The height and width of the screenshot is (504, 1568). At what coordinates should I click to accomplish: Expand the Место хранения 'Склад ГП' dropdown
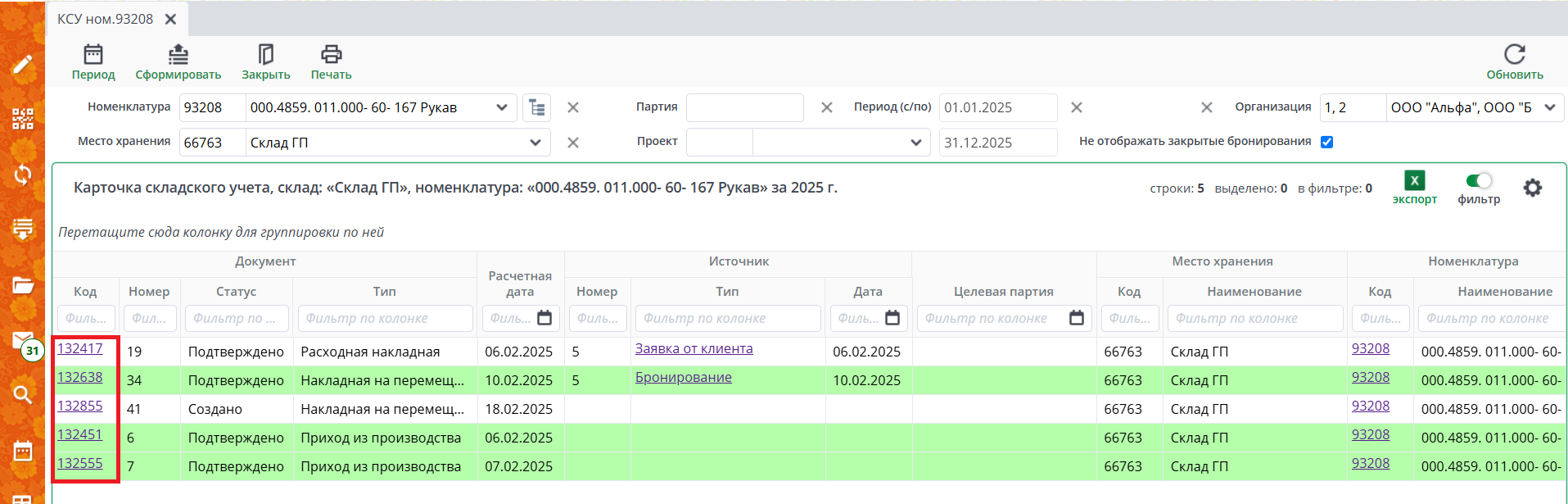[535, 143]
